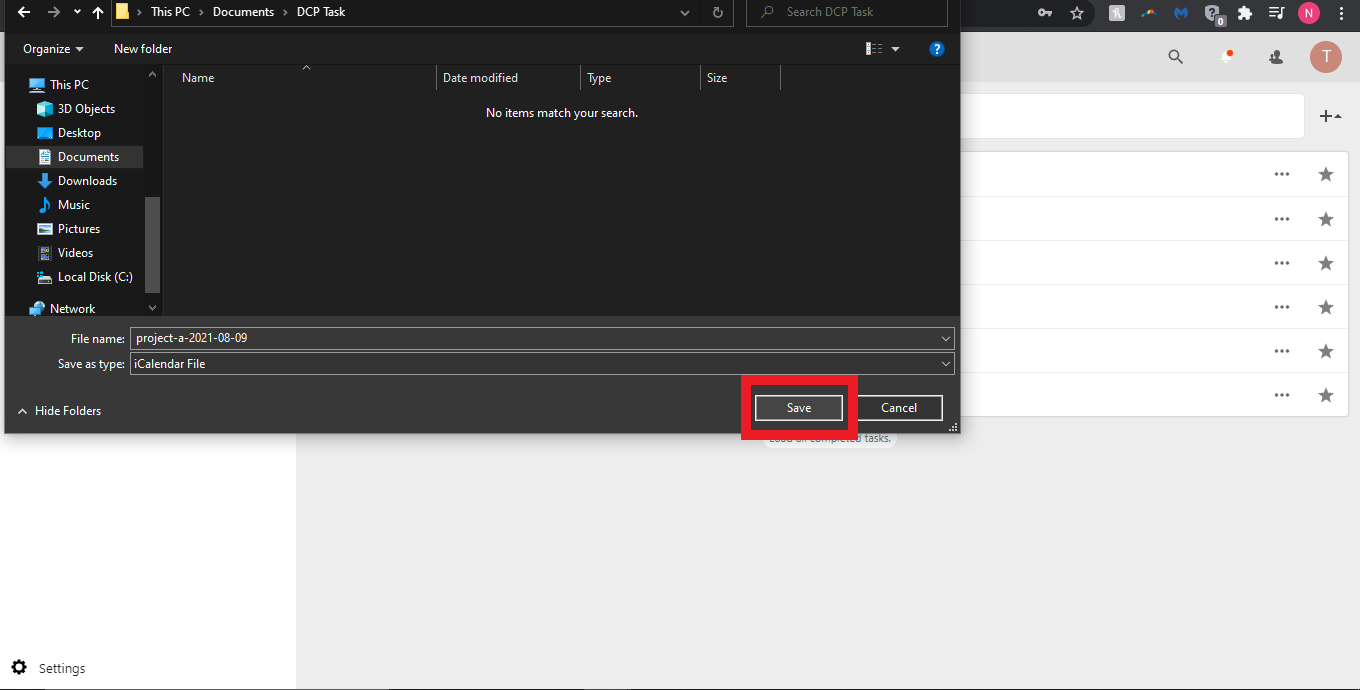Star the first task in list

tap(1326, 175)
